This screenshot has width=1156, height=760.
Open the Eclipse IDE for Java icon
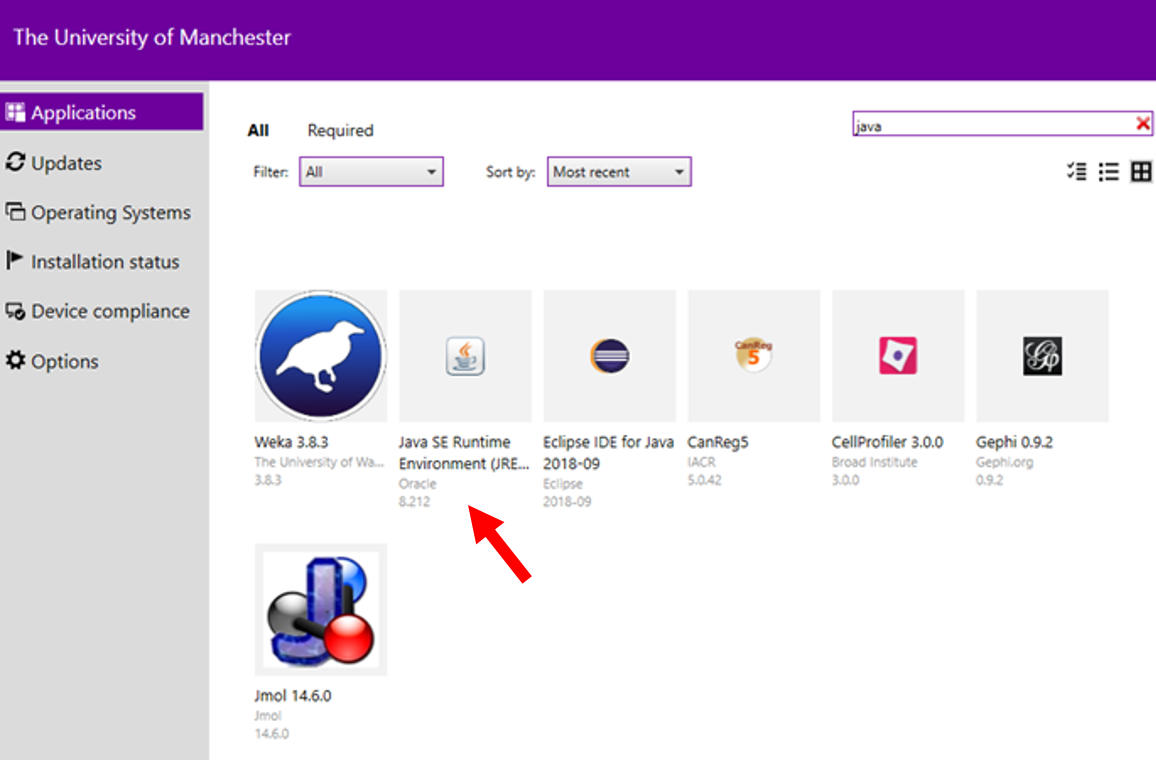pos(609,356)
